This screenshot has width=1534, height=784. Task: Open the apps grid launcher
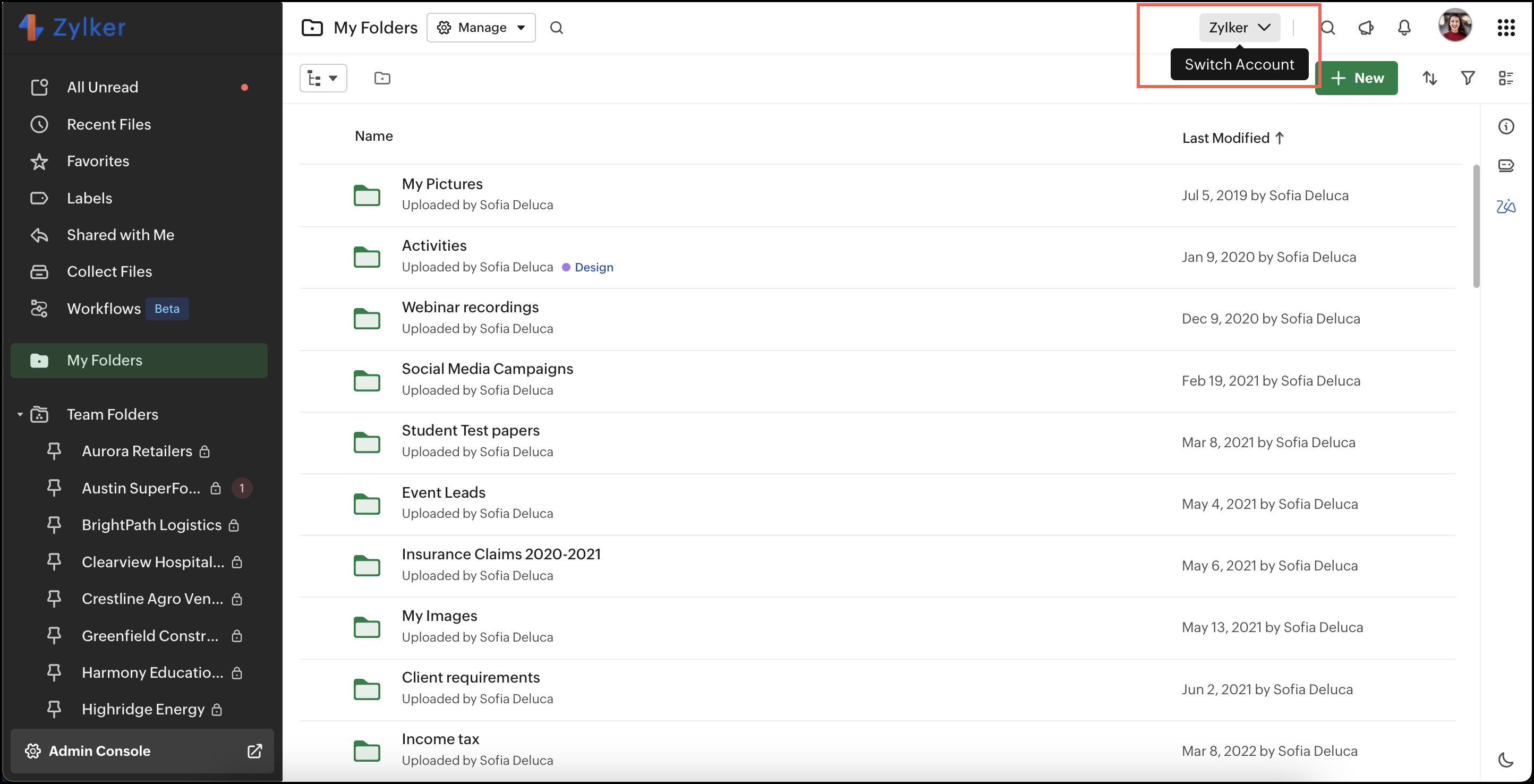click(1505, 28)
